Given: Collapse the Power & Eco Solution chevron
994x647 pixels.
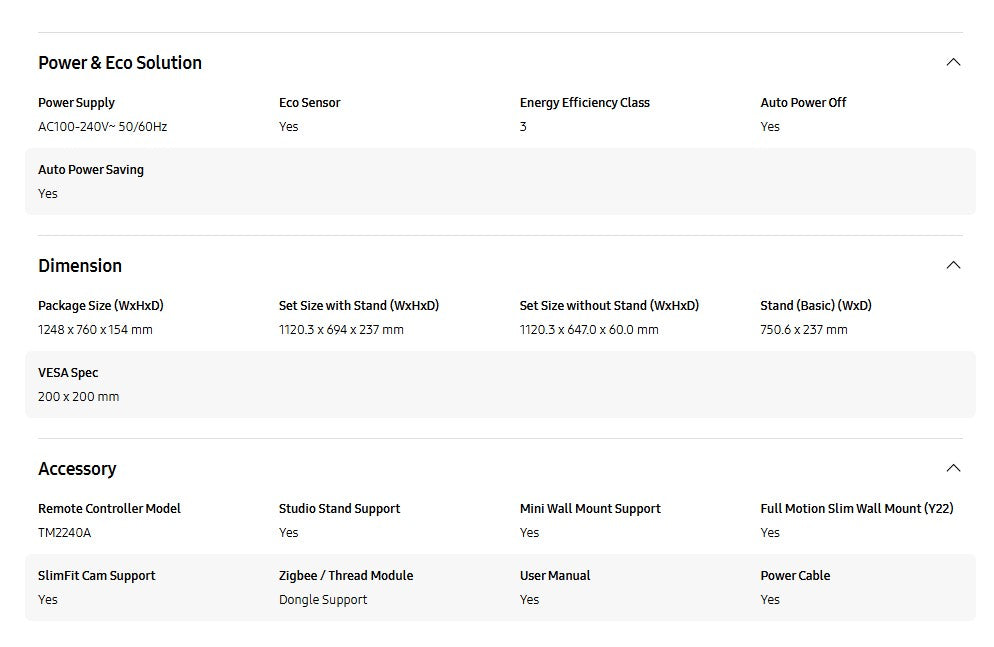Looking at the screenshot, I should pos(953,62).
